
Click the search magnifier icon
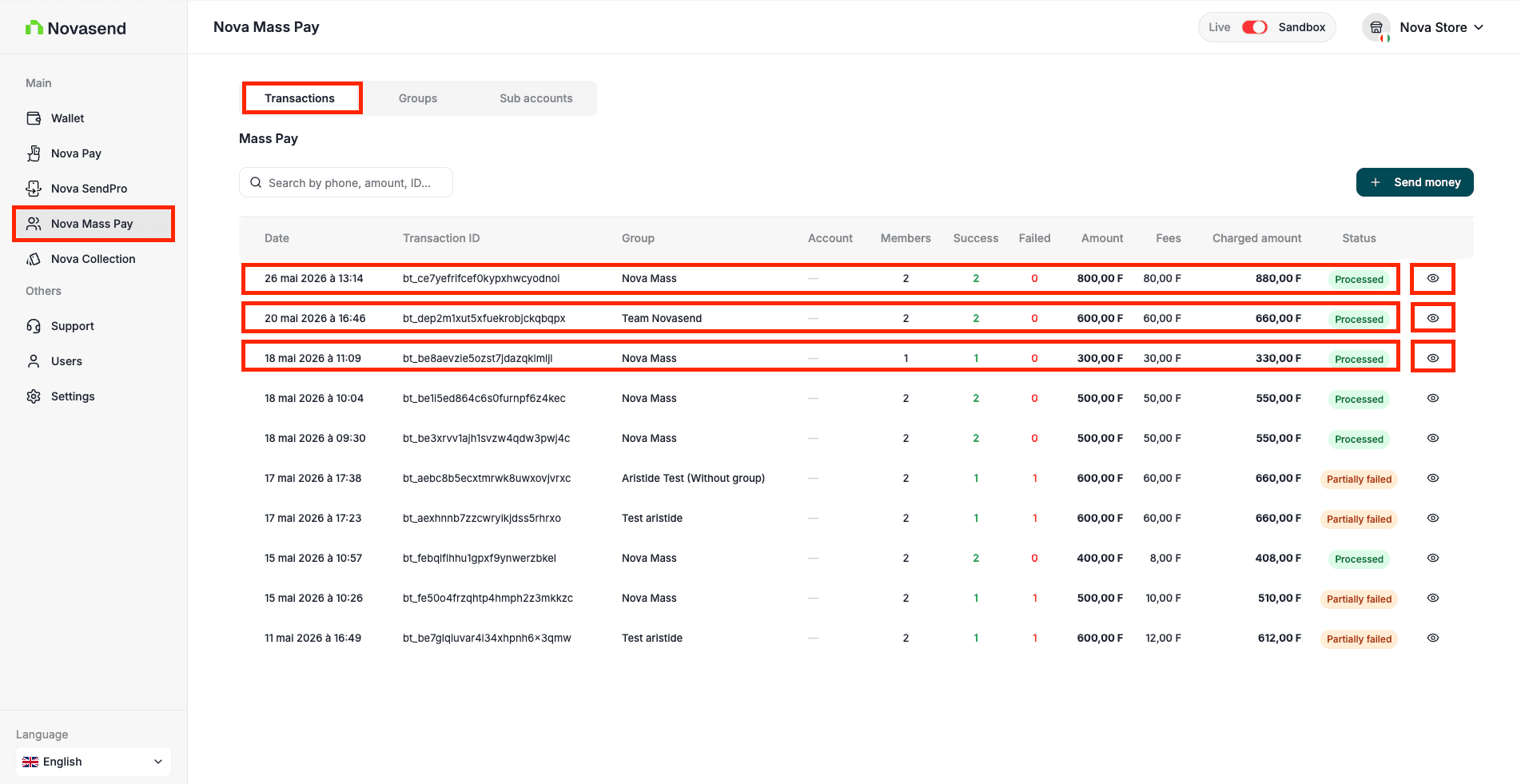[256, 182]
